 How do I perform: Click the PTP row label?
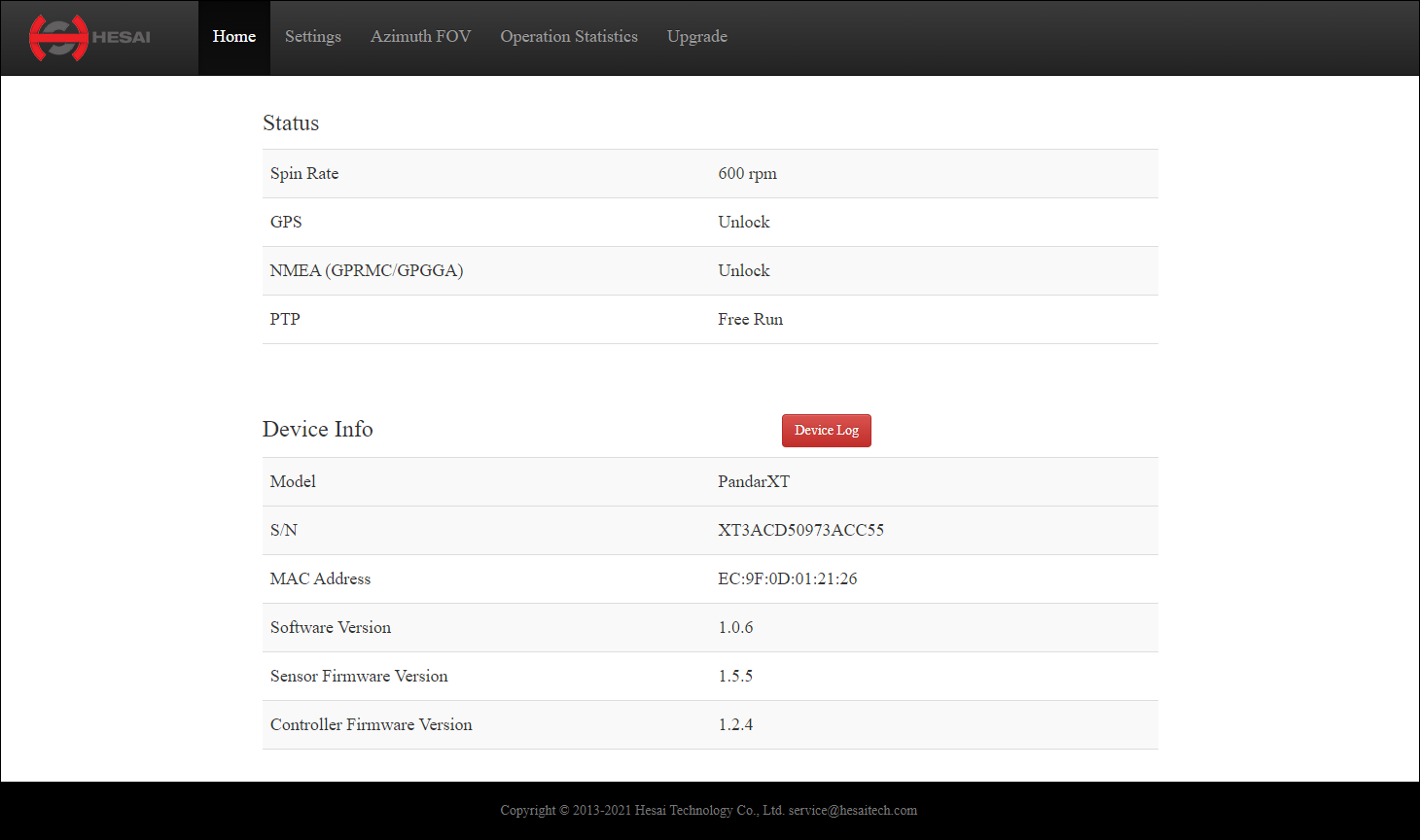click(x=285, y=320)
